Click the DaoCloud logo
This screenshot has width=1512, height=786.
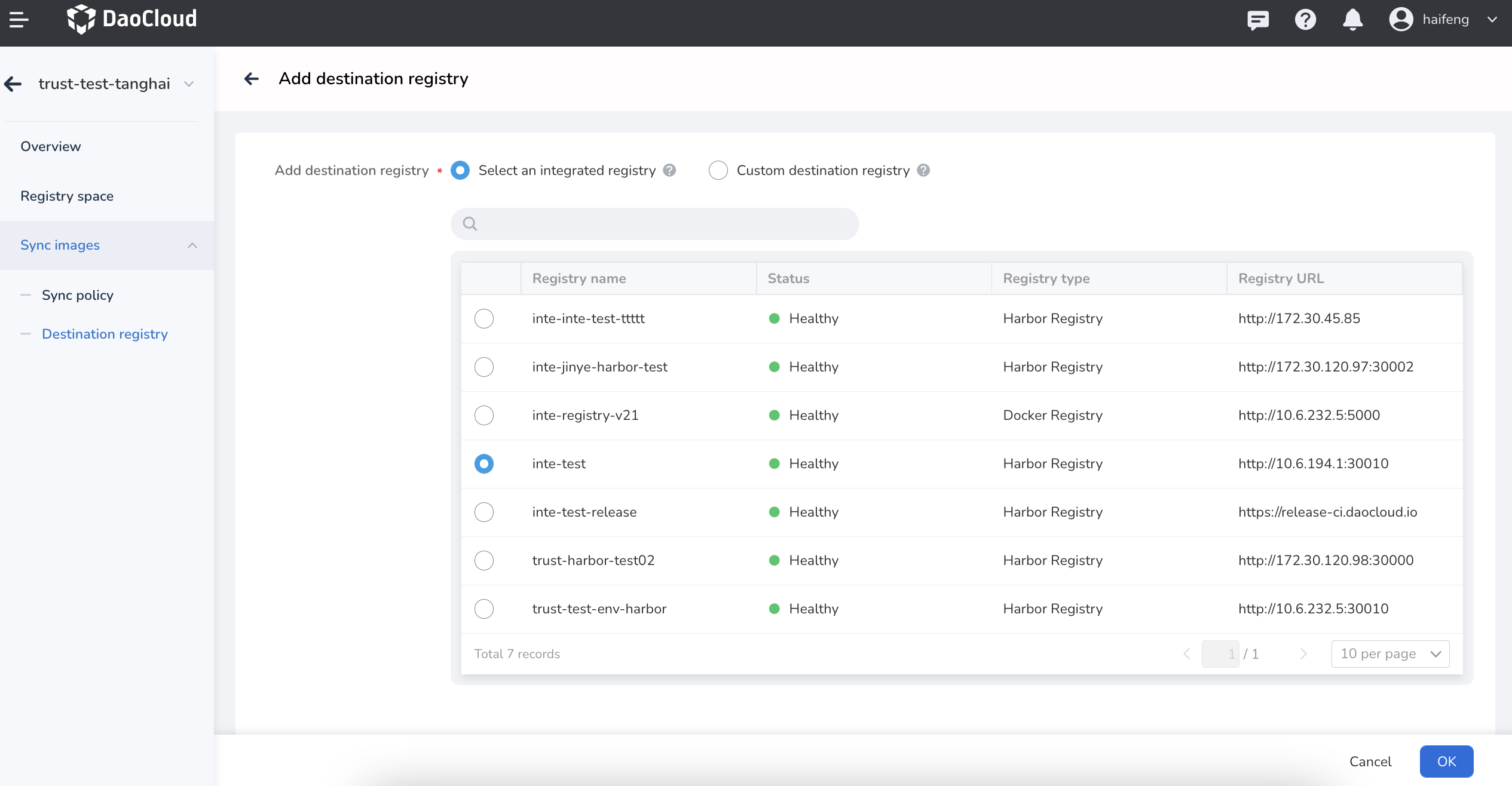(x=132, y=19)
